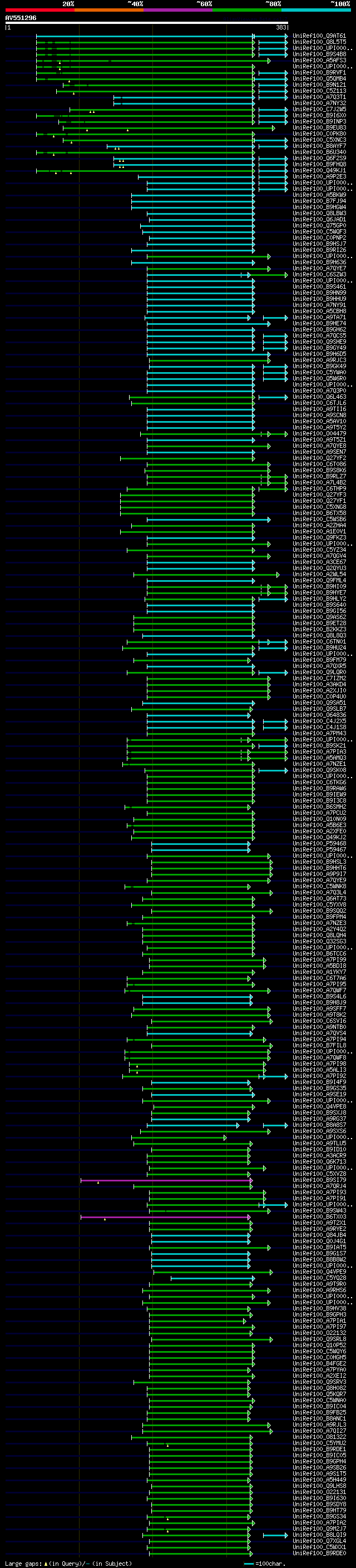Open hit UniRef100_Q8L5T5
This screenshot has height=1568, width=356.
[x=319, y=42]
